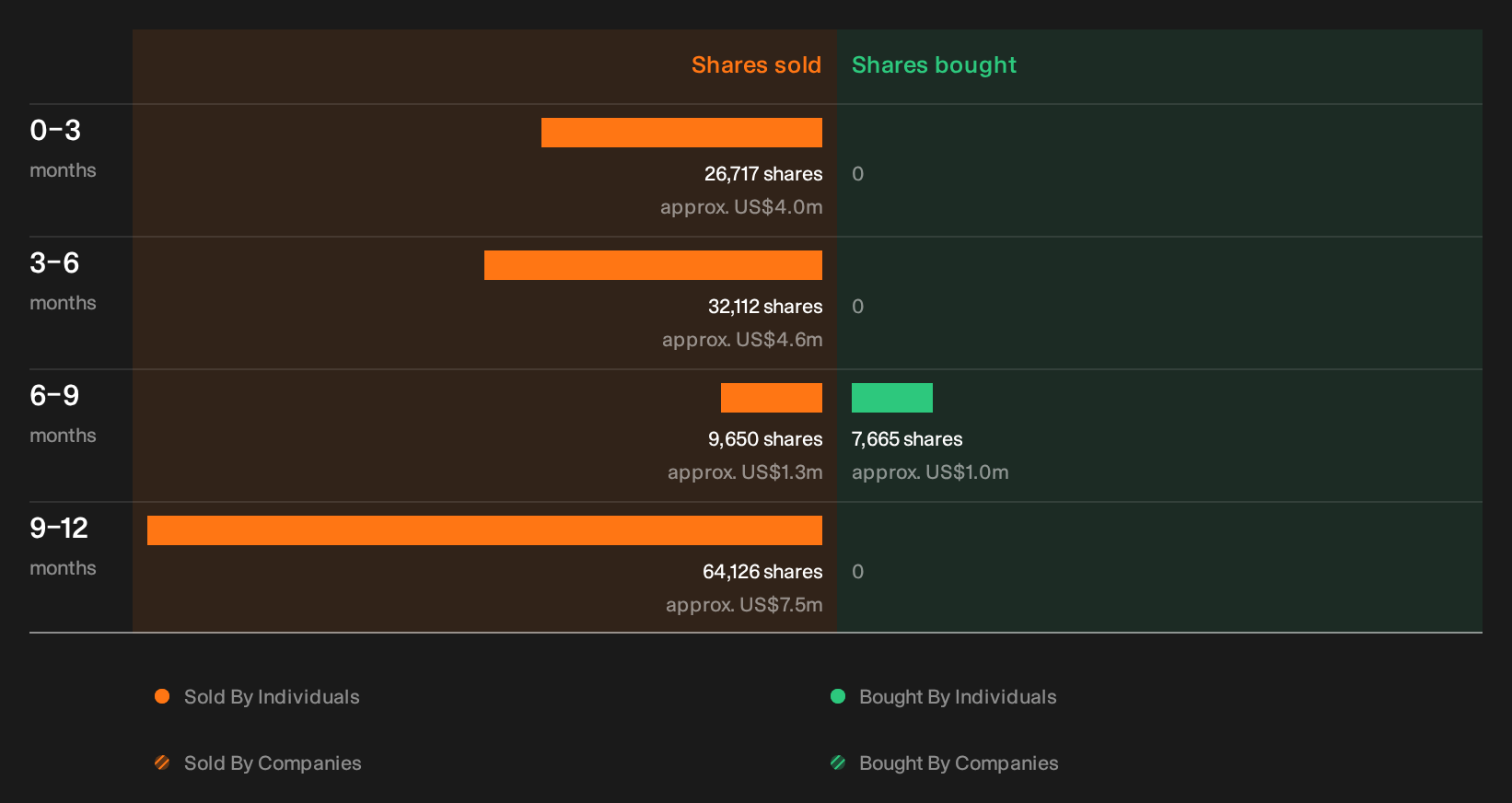This screenshot has width=1512, height=803.
Task: Click the '6-9' months row label
Action: pos(54,396)
